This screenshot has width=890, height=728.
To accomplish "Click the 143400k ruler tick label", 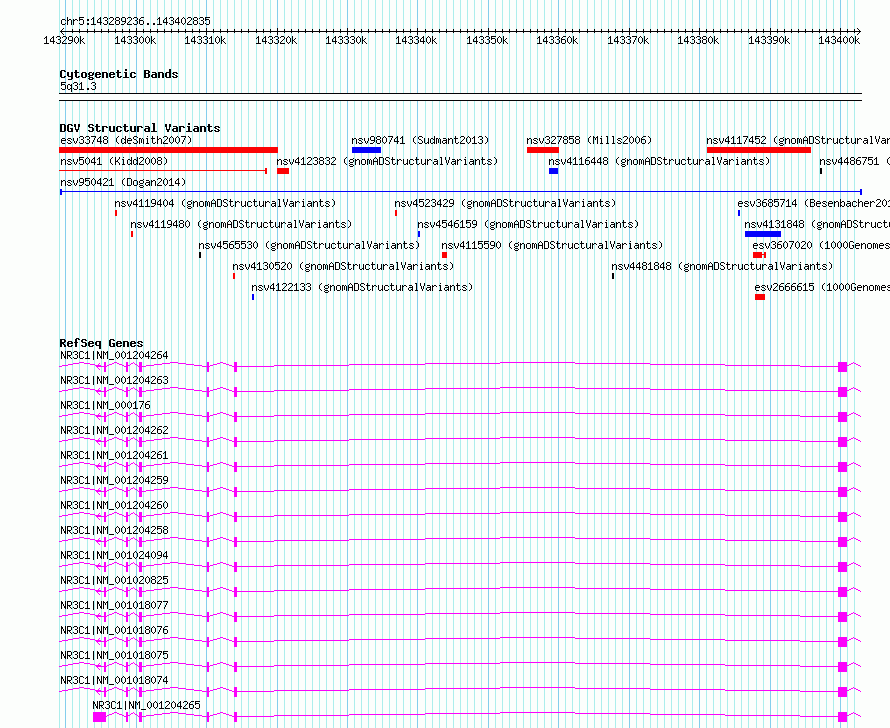I will [839, 40].
